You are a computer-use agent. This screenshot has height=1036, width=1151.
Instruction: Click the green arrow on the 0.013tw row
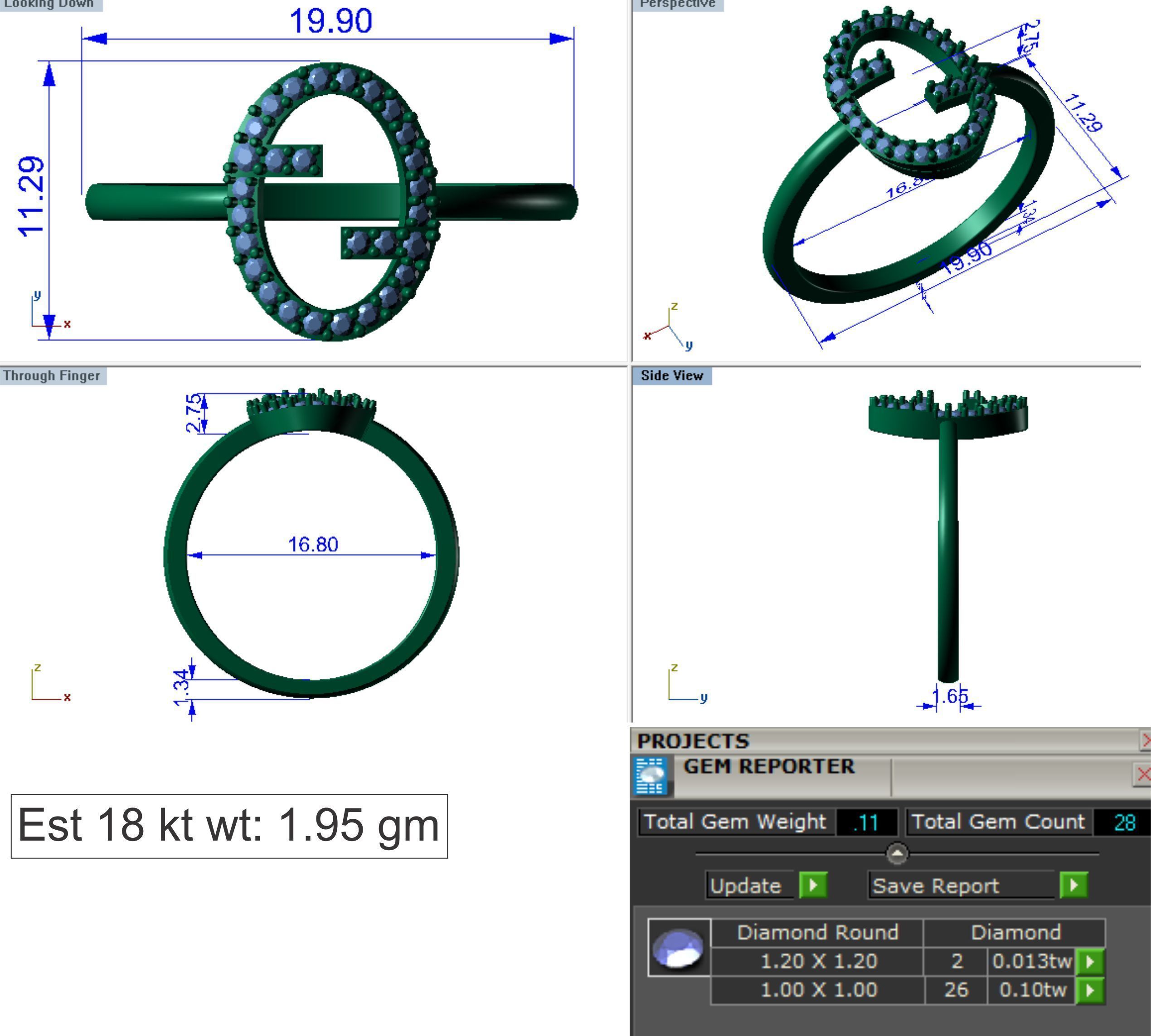(1090, 962)
